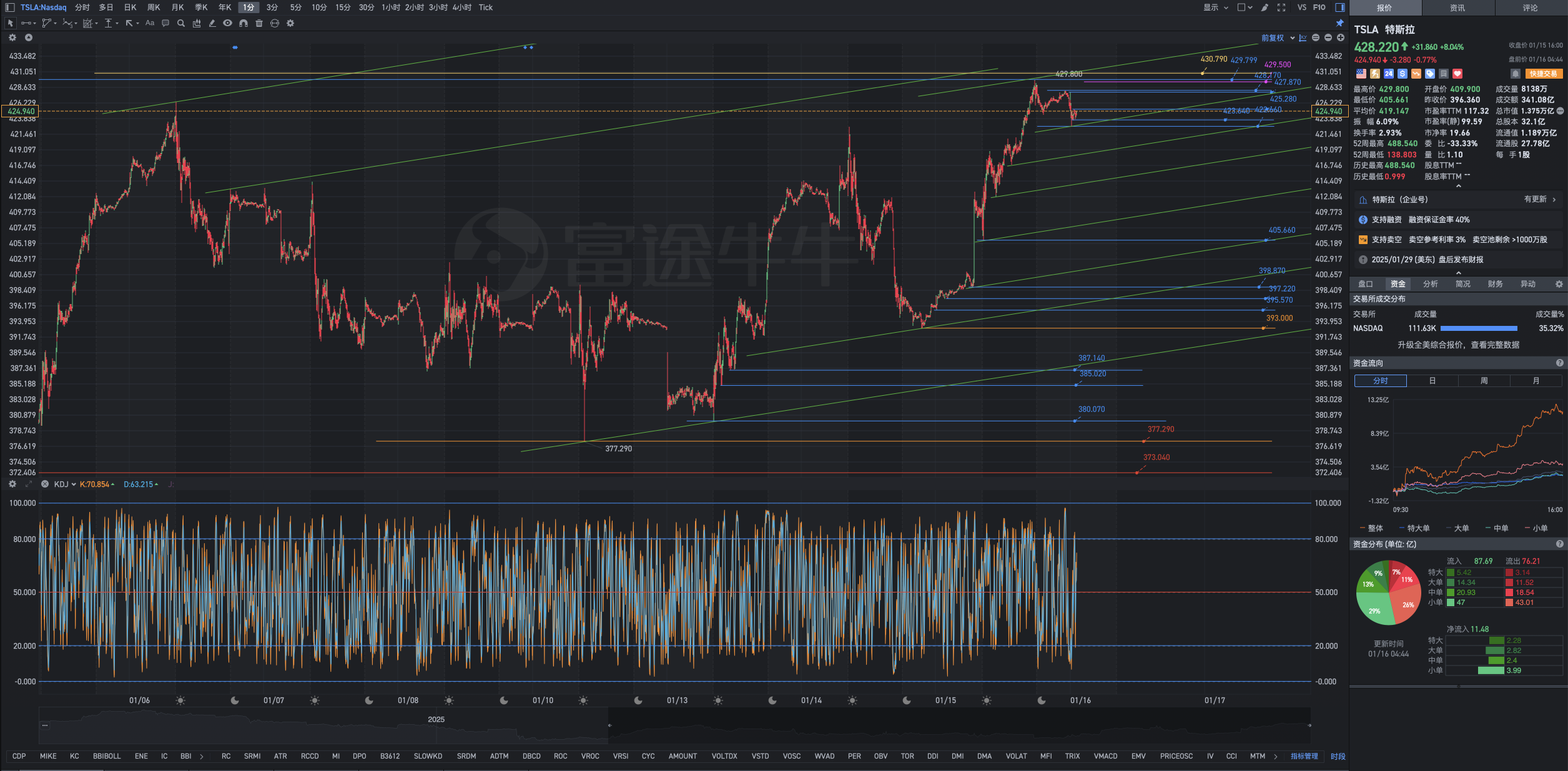Image resolution: width=1568 pixels, height=771 pixels.
Task: Open the chart layout square dropdown
Action: (1245, 7)
